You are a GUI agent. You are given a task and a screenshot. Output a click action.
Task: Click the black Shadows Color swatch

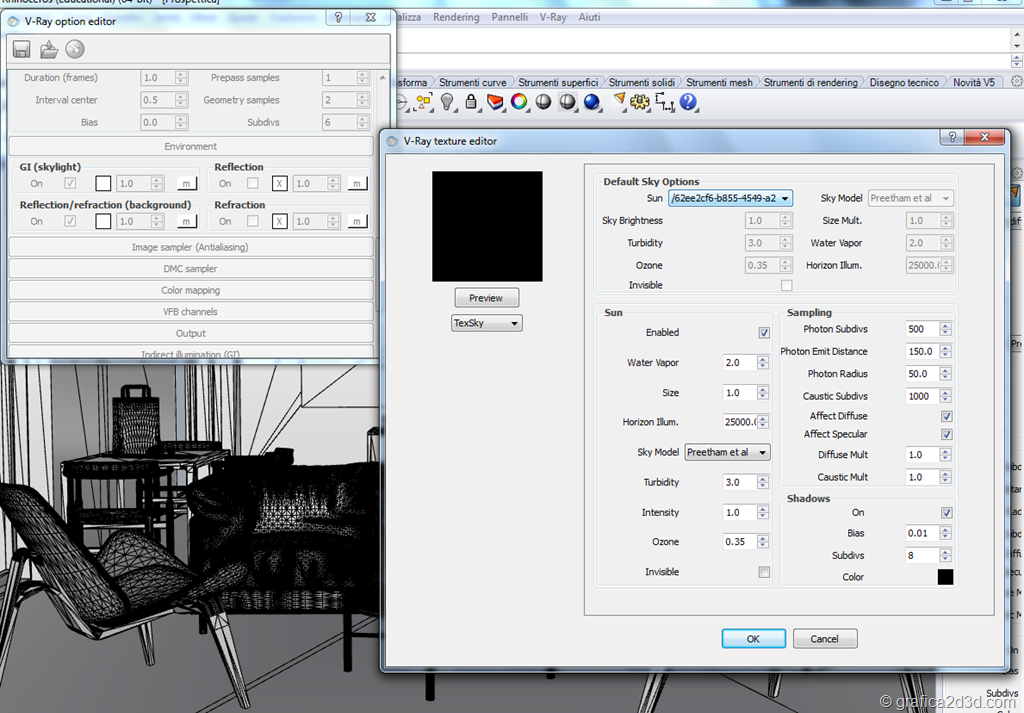pos(945,577)
